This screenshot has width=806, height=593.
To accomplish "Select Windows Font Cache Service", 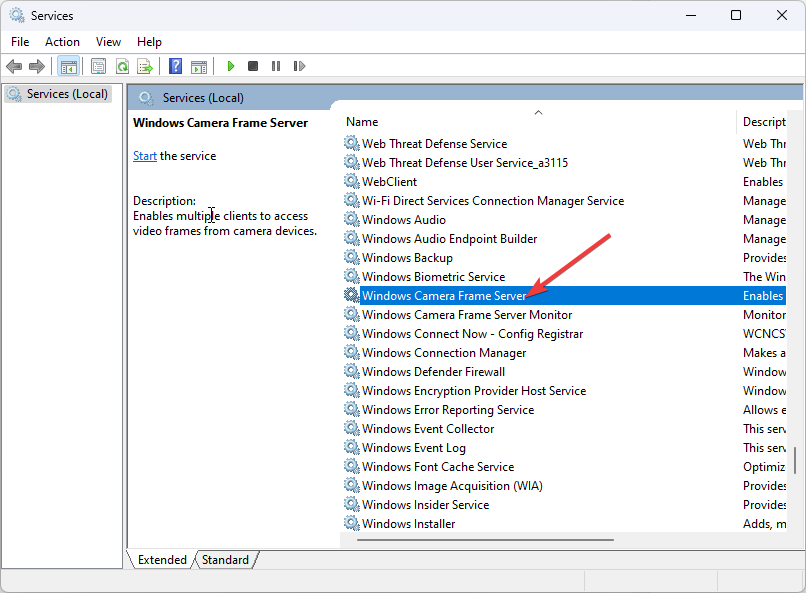I will (x=564, y=467).
